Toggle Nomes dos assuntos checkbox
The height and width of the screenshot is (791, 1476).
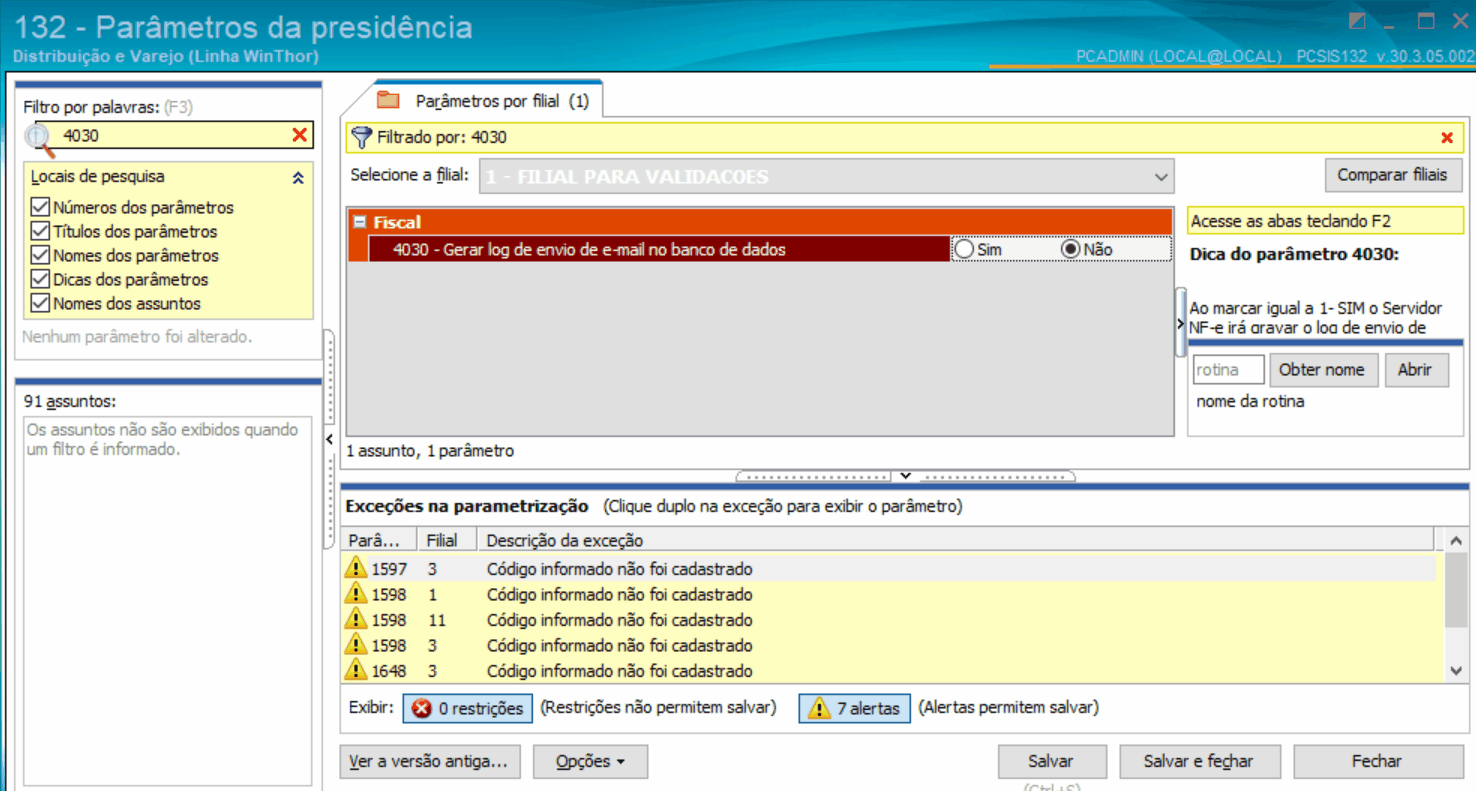(x=40, y=303)
